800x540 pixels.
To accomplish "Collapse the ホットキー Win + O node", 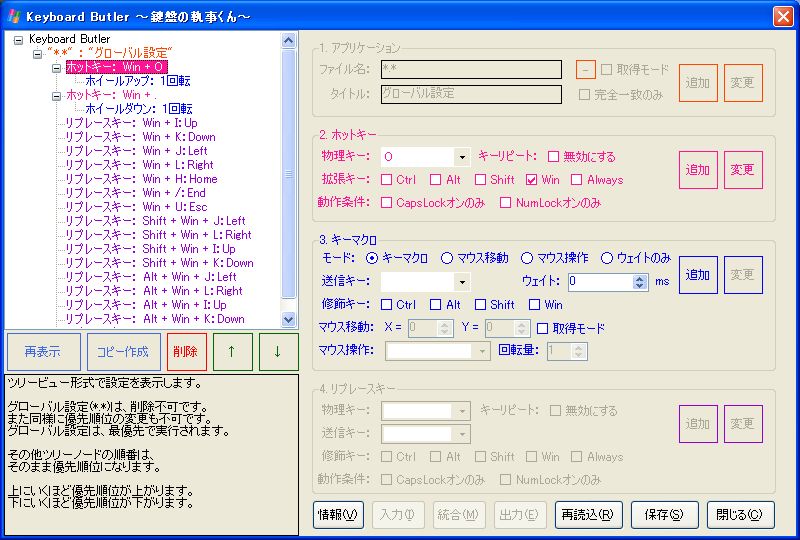I will point(57,67).
